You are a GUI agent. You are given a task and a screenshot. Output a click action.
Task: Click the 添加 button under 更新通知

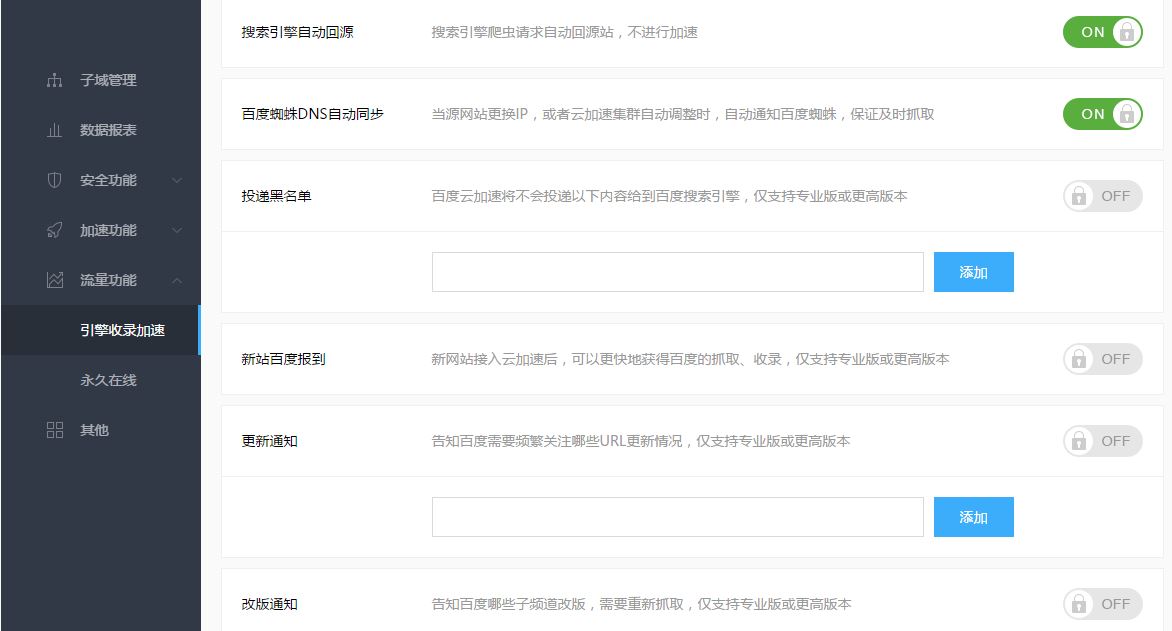pyautogui.click(x=973, y=517)
